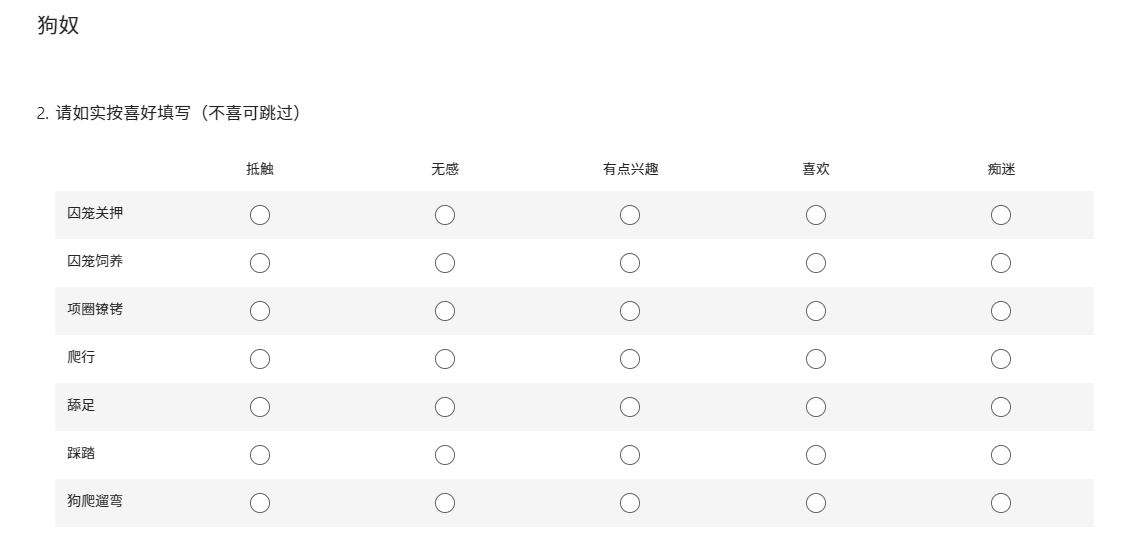Pick 有点兴趣 for 狗爬遛弯 row

point(630,503)
